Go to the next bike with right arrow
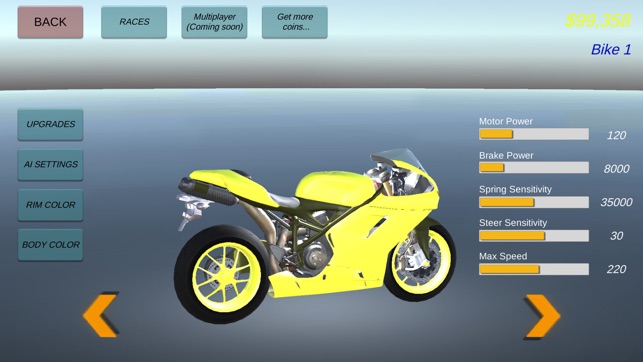Screen dimensions: 643x362 tap(542, 316)
